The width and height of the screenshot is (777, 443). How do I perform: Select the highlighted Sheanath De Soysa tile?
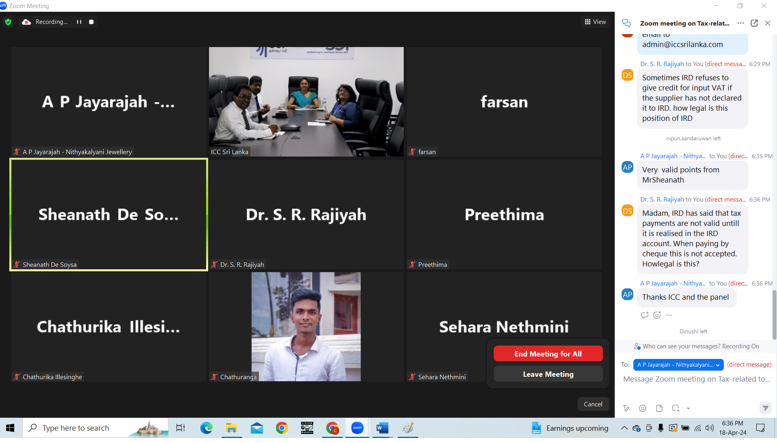109,215
